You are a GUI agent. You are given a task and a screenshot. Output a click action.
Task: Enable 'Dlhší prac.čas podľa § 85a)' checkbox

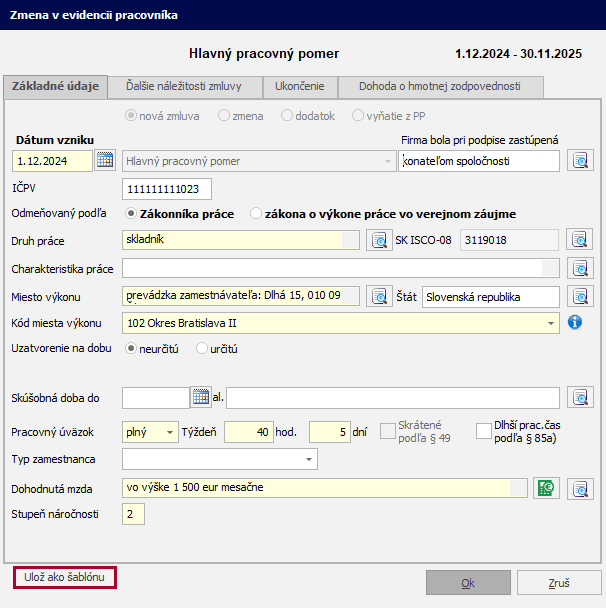(484, 431)
